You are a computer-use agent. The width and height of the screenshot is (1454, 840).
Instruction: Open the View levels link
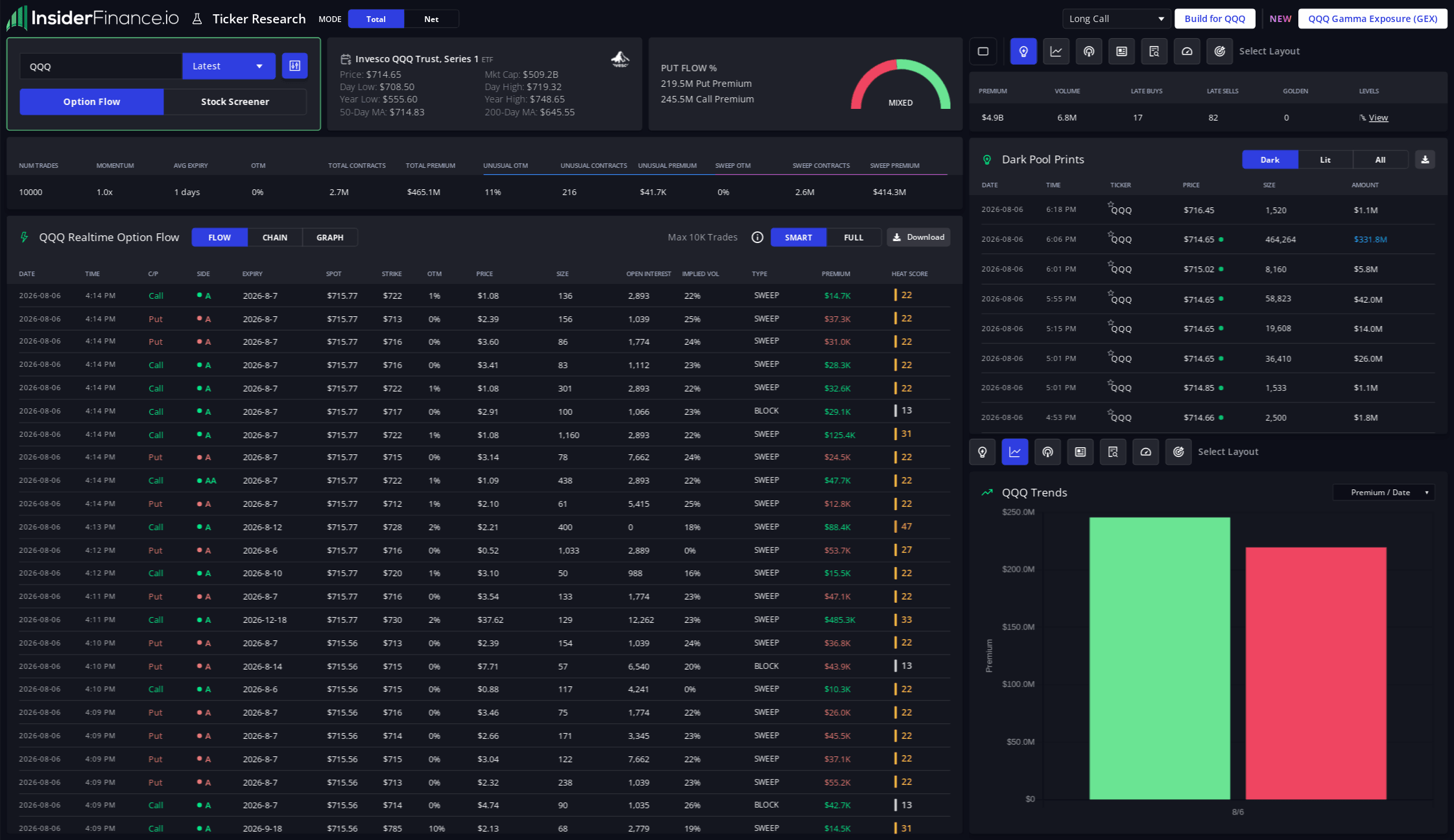[1378, 117]
